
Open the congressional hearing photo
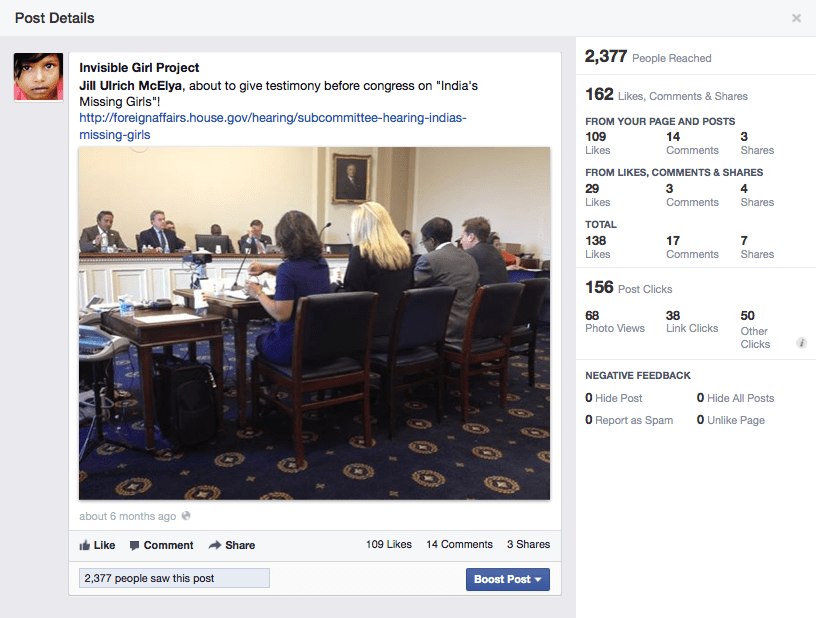tap(314, 323)
